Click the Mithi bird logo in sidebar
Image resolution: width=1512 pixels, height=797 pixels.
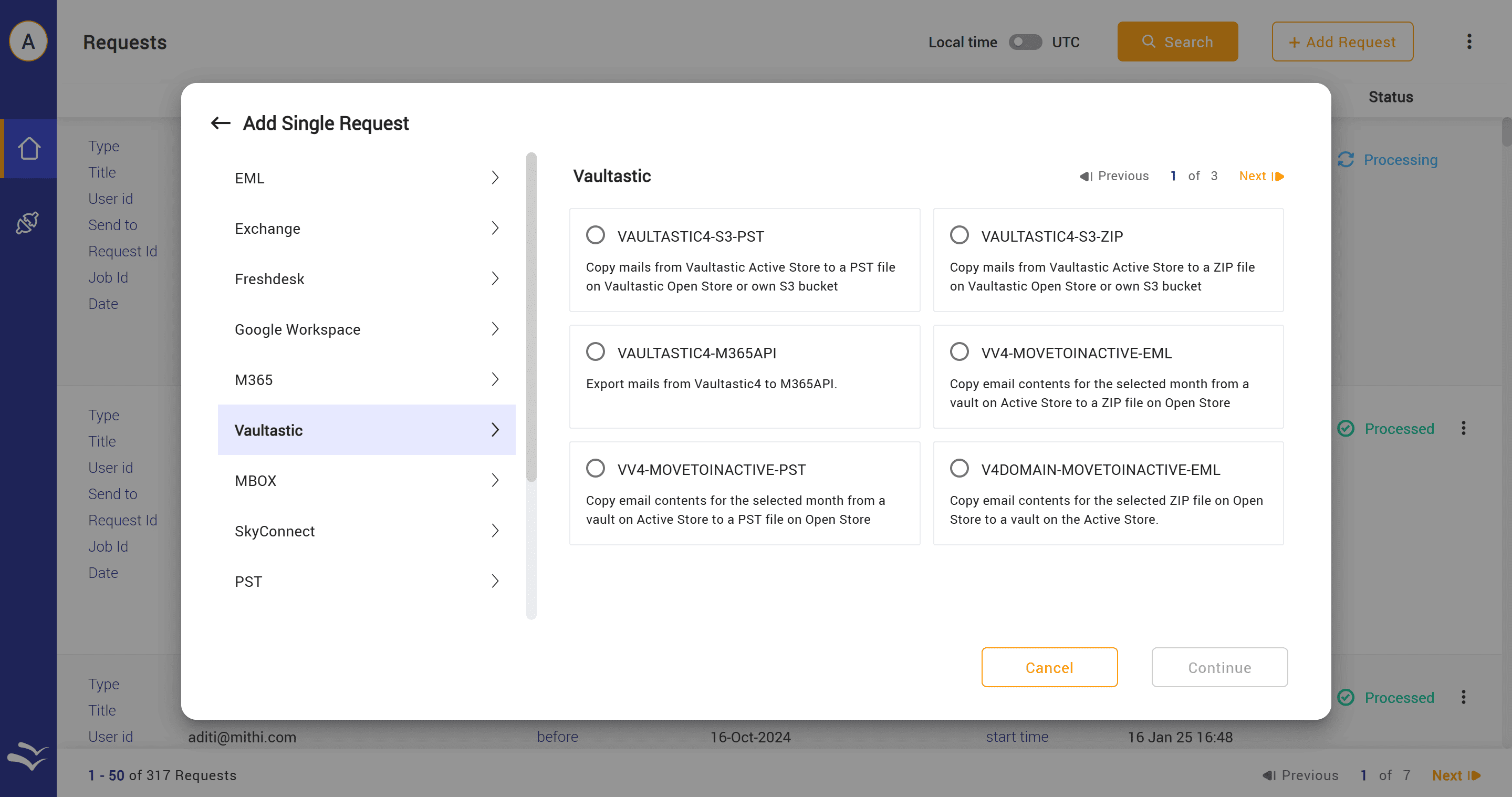pos(28,755)
